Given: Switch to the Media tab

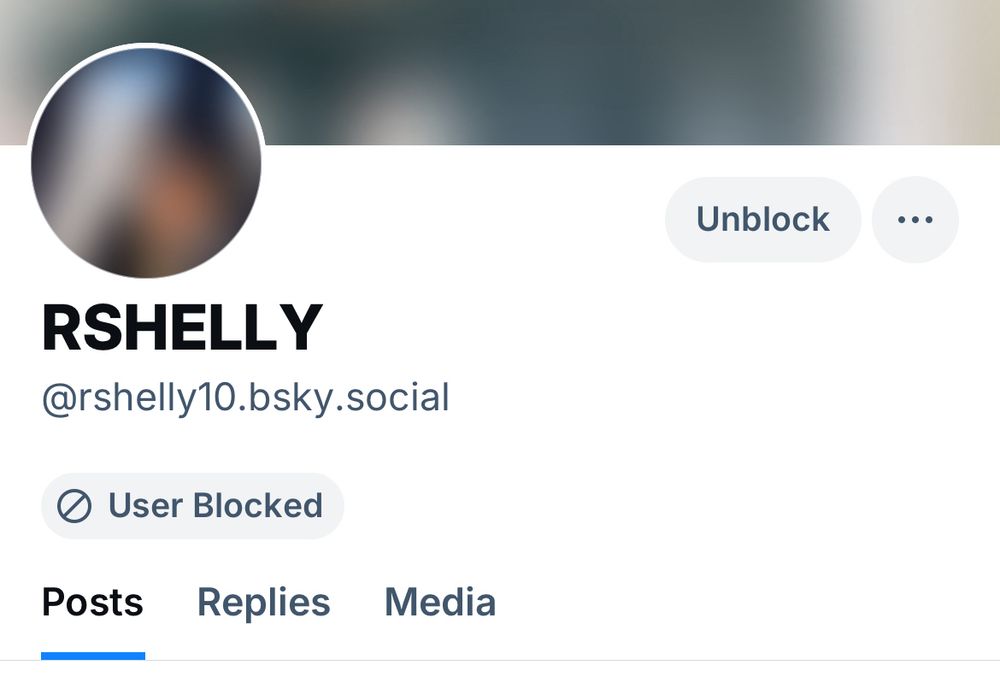Looking at the screenshot, I should [440, 602].
